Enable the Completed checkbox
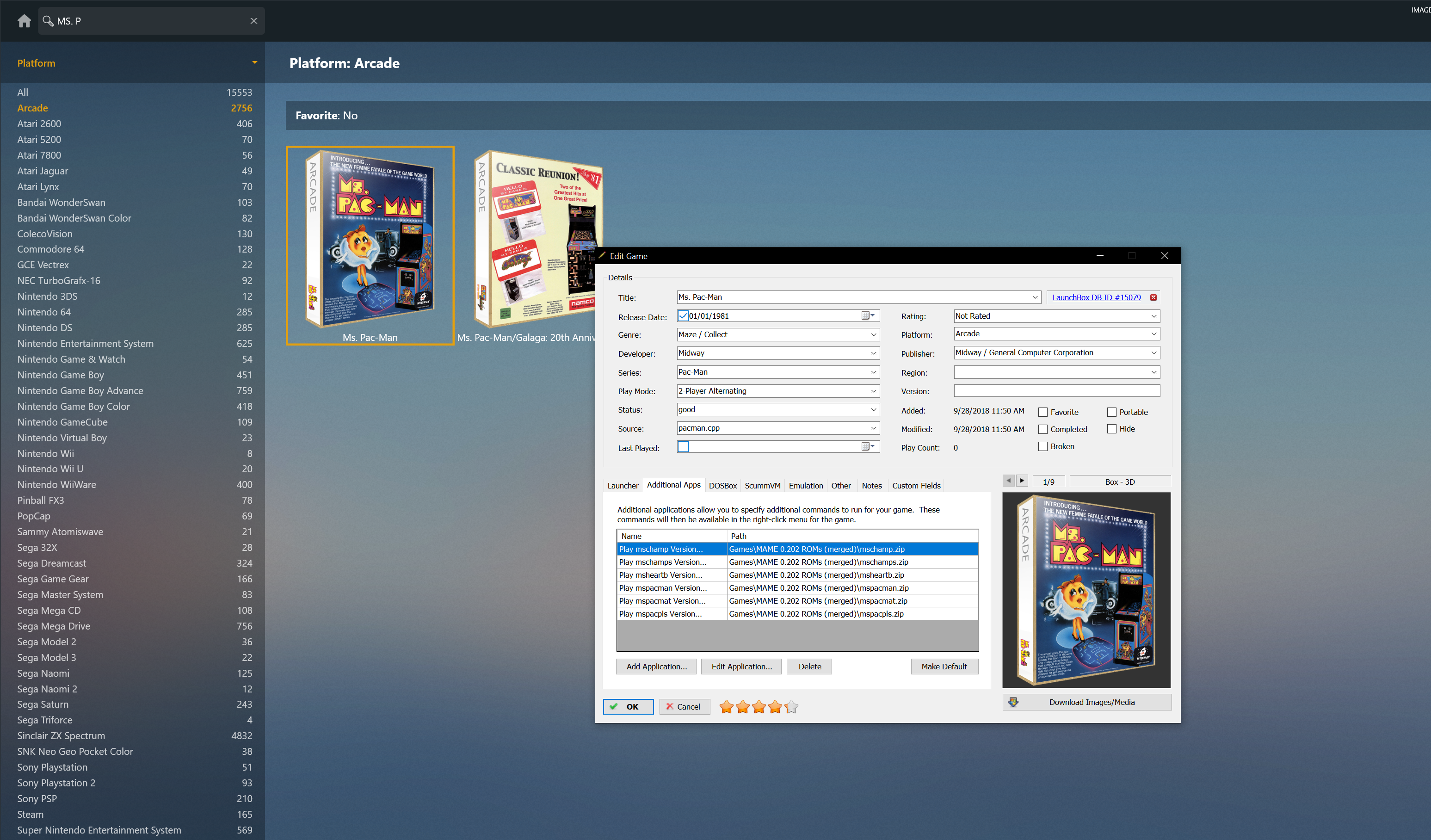This screenshot has width=1431, height=840. click(1042, 429)
